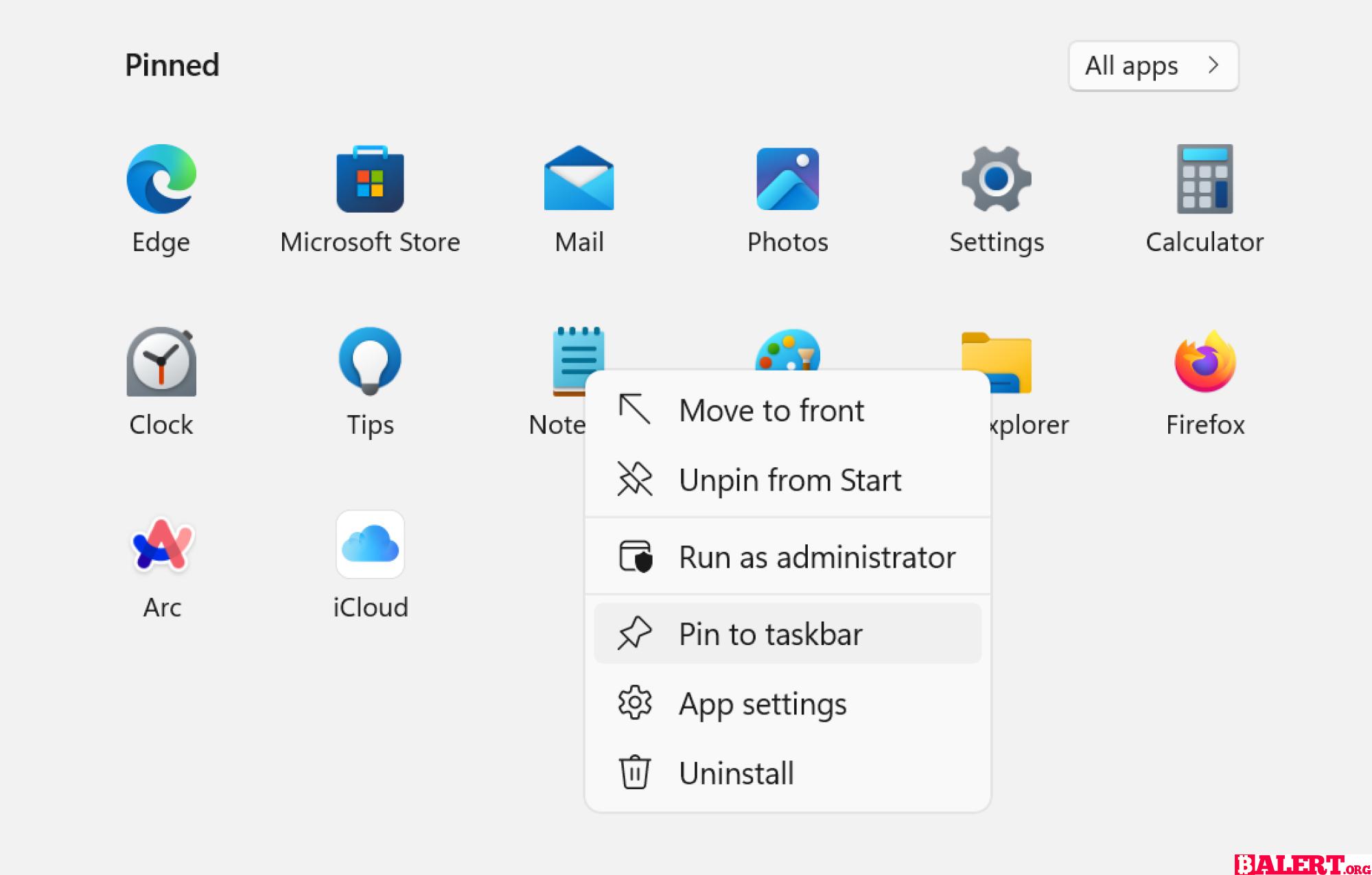Launch Microsoft Store from pinned apps
Screen dimensions: 1372x875
pos(370,179)
